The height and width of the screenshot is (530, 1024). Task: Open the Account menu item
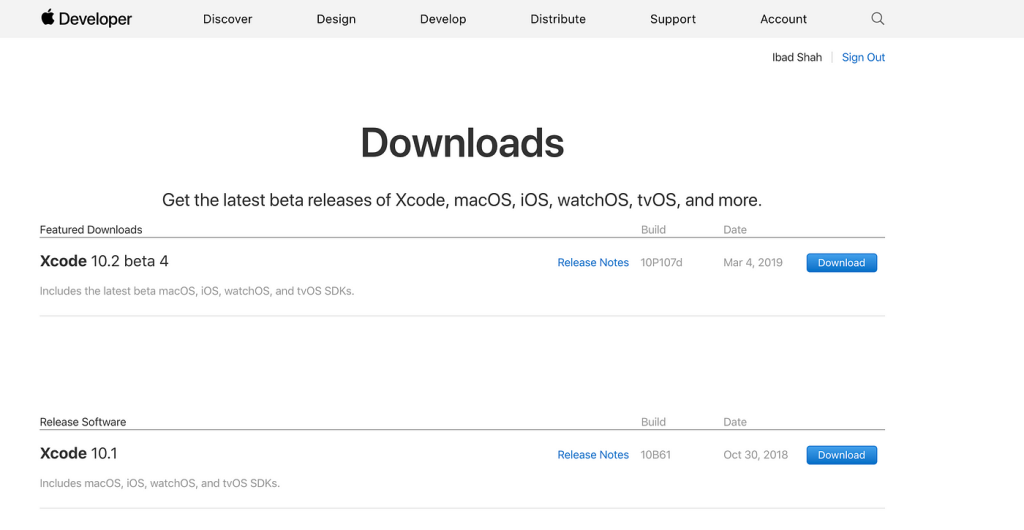pos(783,19)
